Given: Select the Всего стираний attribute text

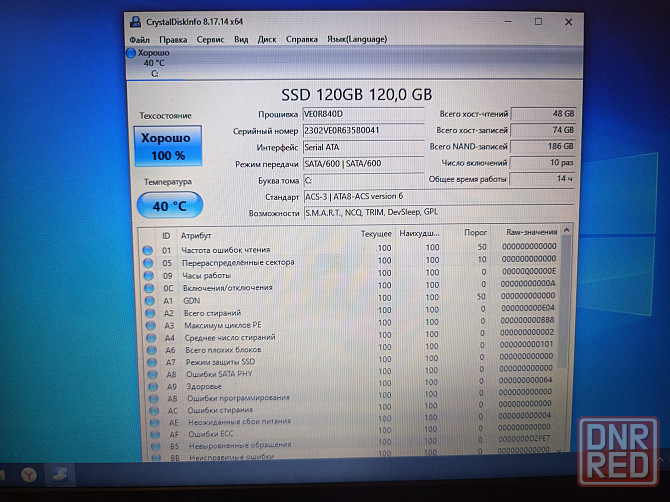Looking at the screenshot, I should point(212,313).
